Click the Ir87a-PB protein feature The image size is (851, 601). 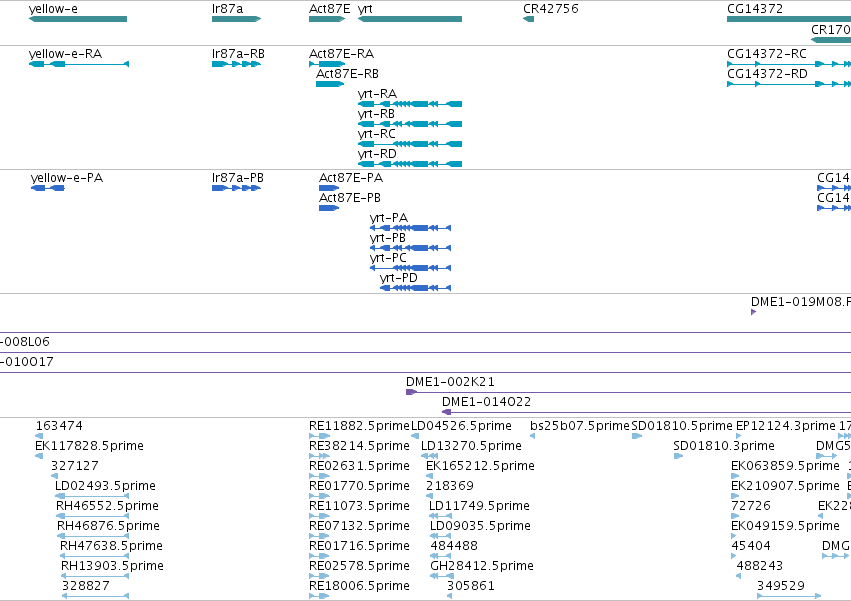(x=237, y=188)
